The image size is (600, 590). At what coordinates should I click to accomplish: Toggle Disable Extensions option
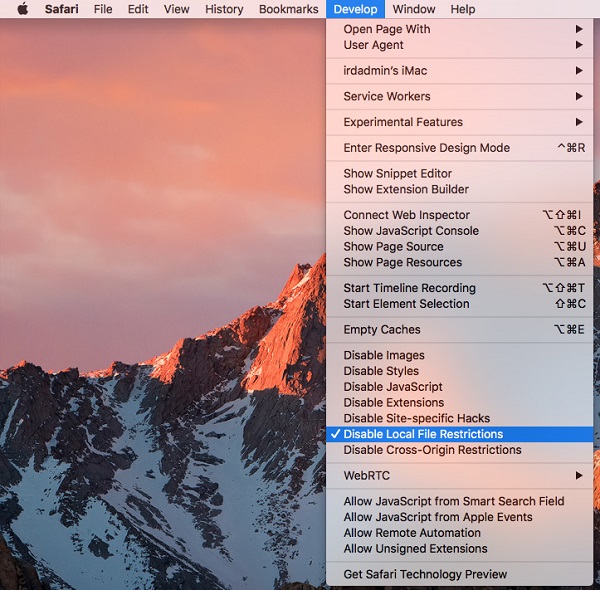pyautogui.click(x=460, y=403)
